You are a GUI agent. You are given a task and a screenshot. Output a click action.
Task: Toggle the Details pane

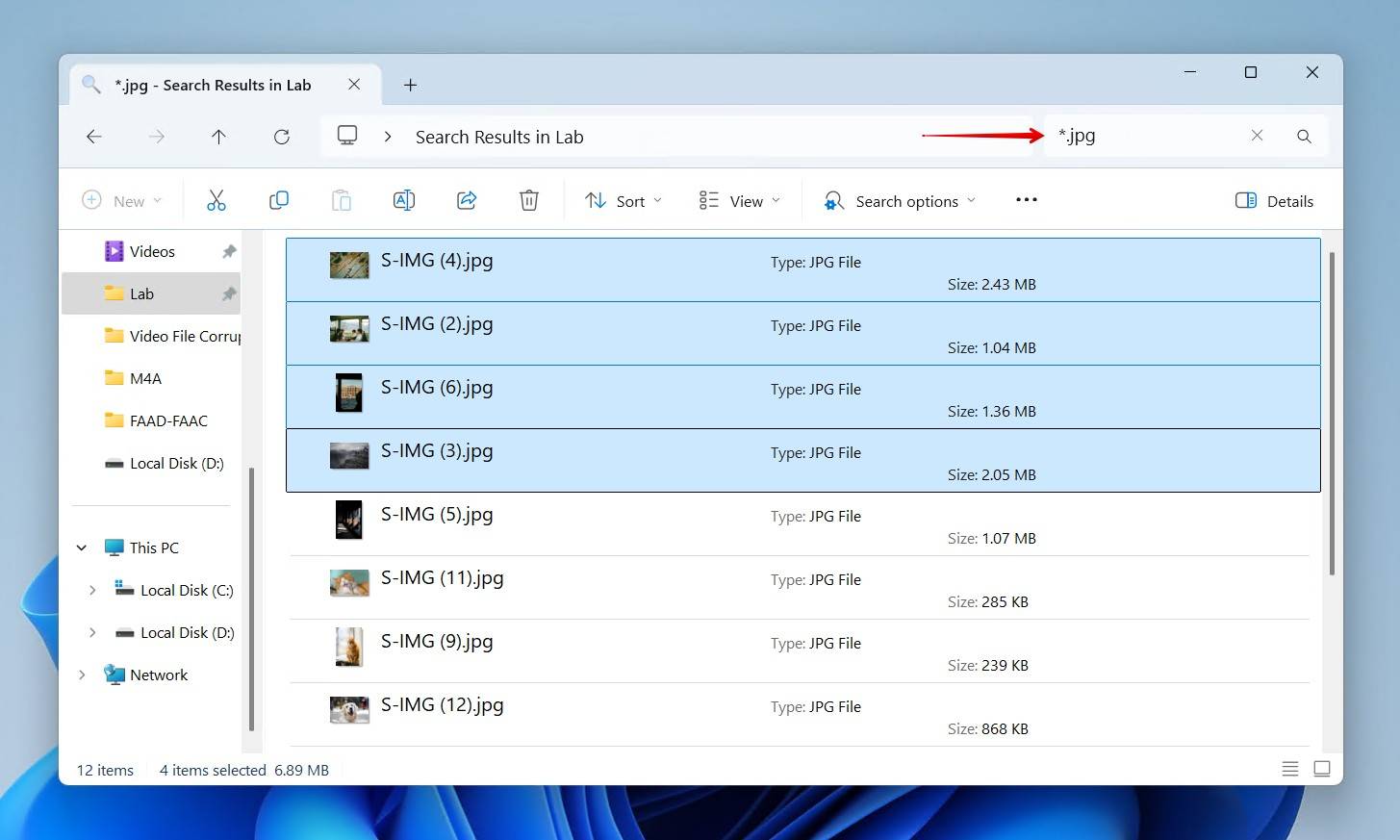(x=1274, y=200)
